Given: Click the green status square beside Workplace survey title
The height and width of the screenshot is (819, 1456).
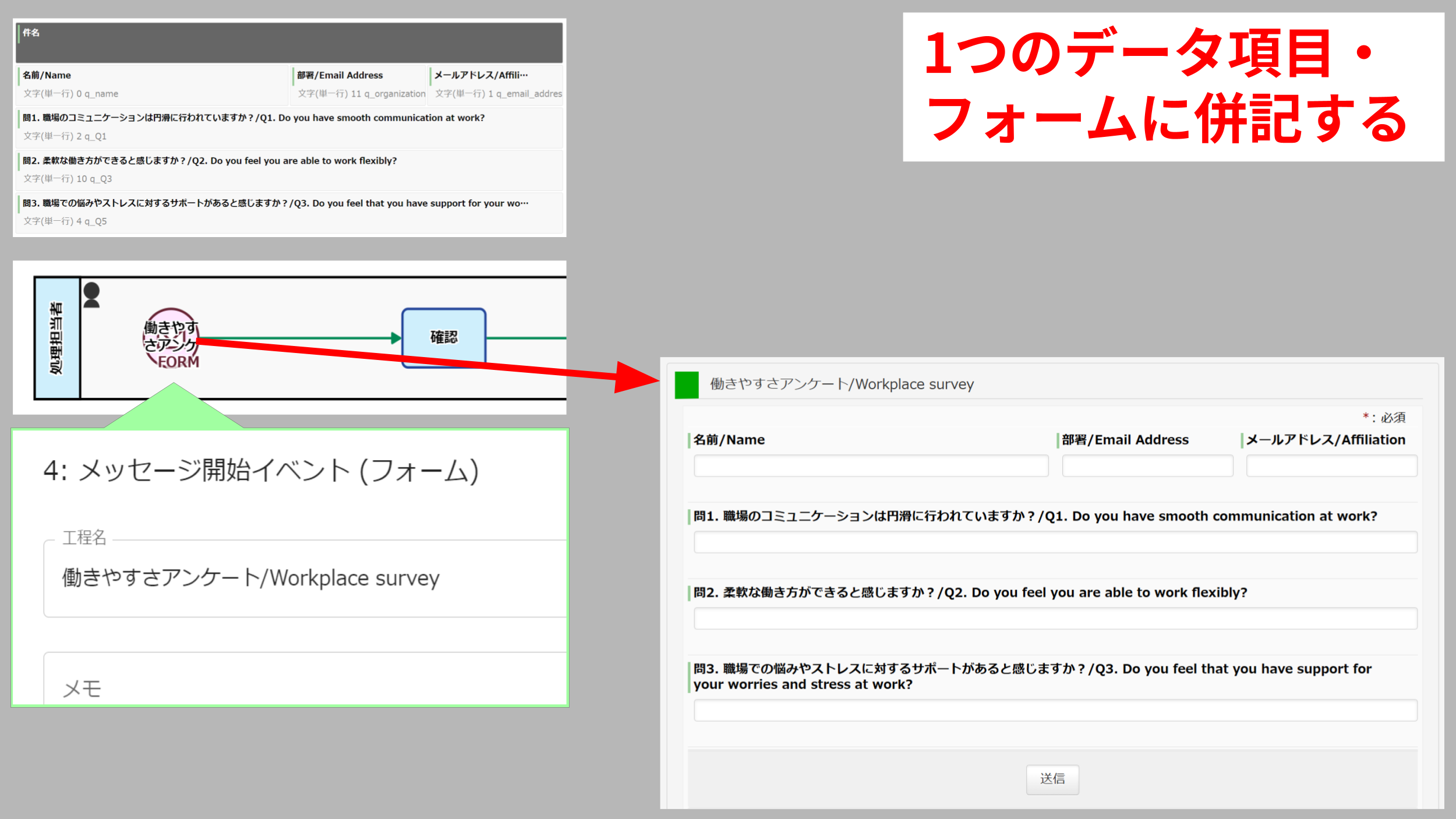Looking at the screenshot, I should pyautogui.click(x=686, y=384).
